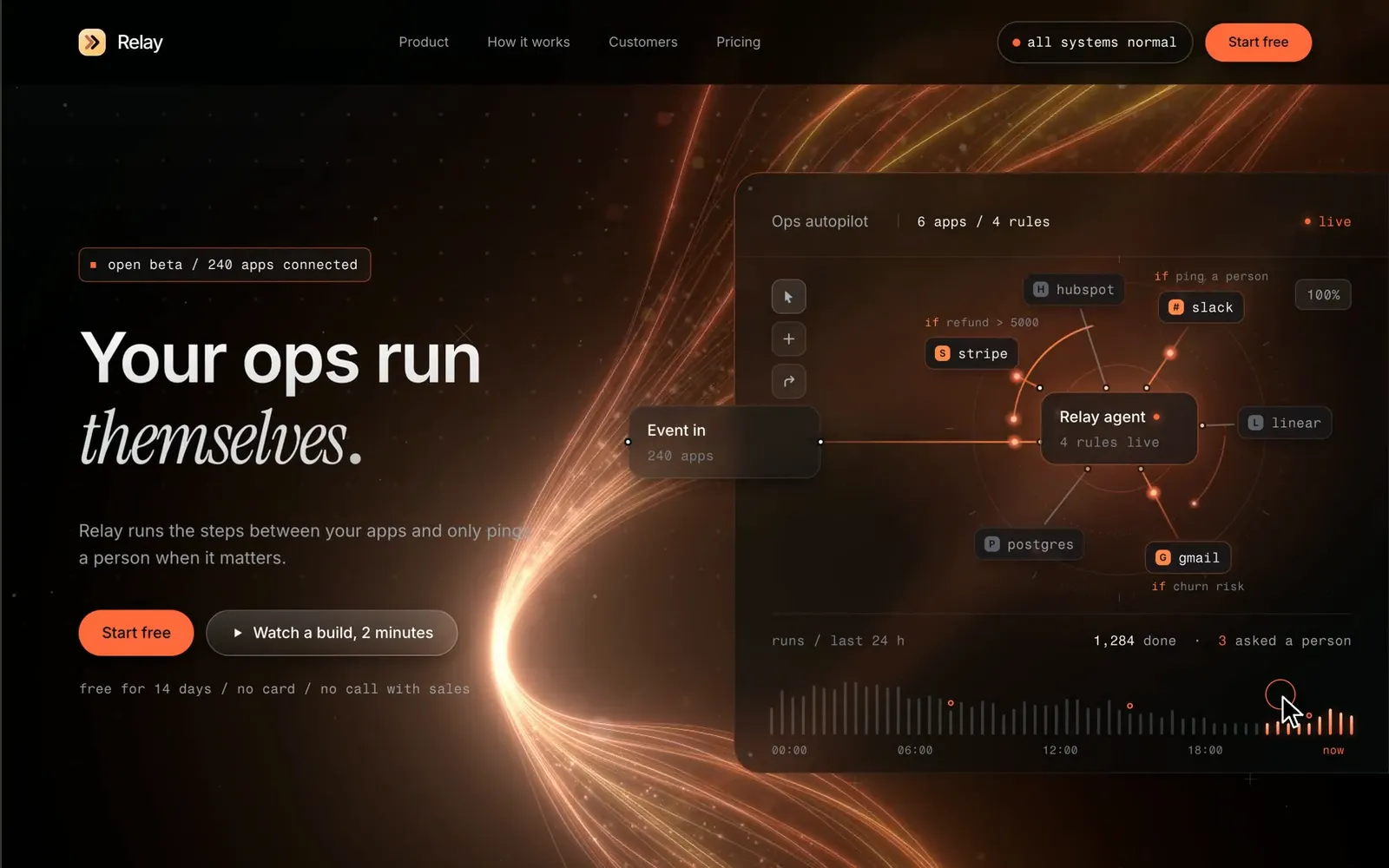
Task: Select the postgres node
Action: point(1030,544)
